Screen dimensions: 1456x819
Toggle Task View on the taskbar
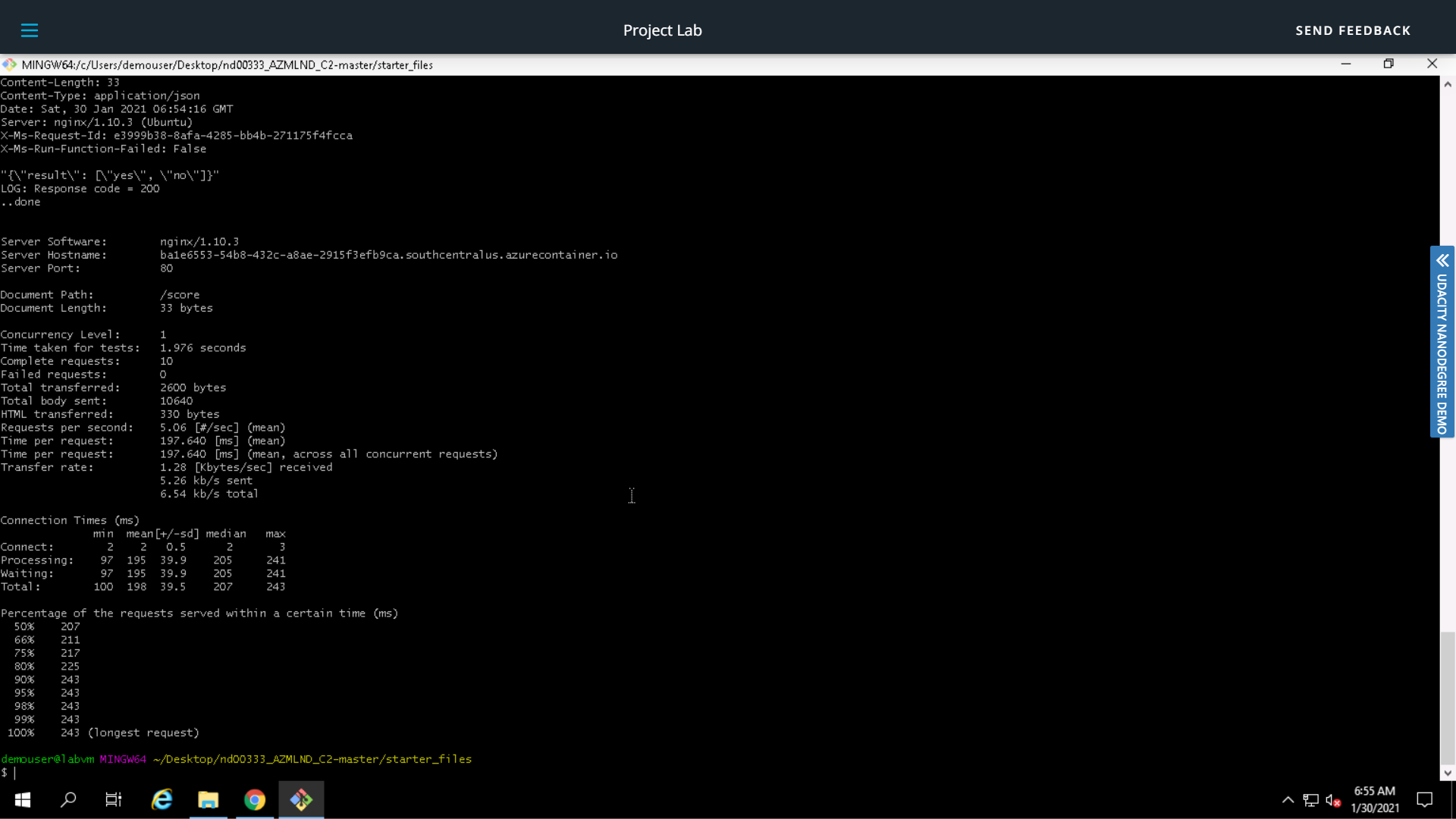[x=113, y=800]
